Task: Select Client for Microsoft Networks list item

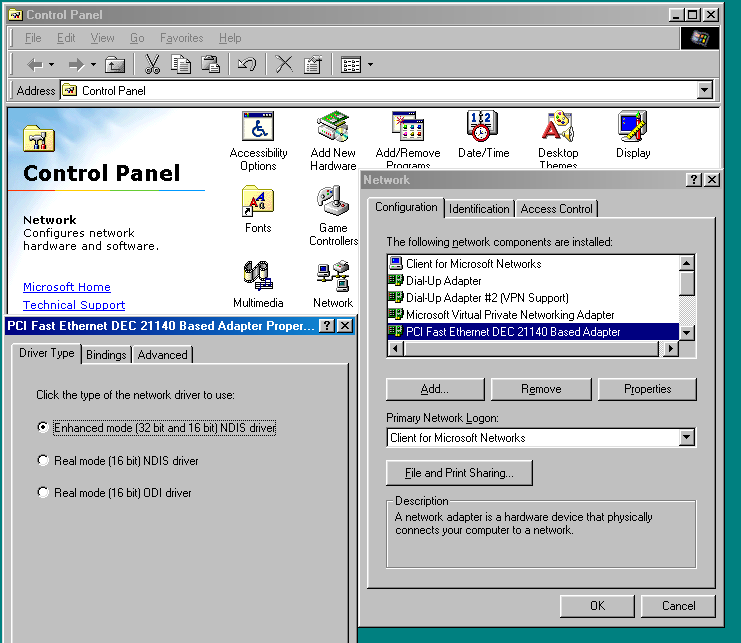Action: (x=533, y=264)
